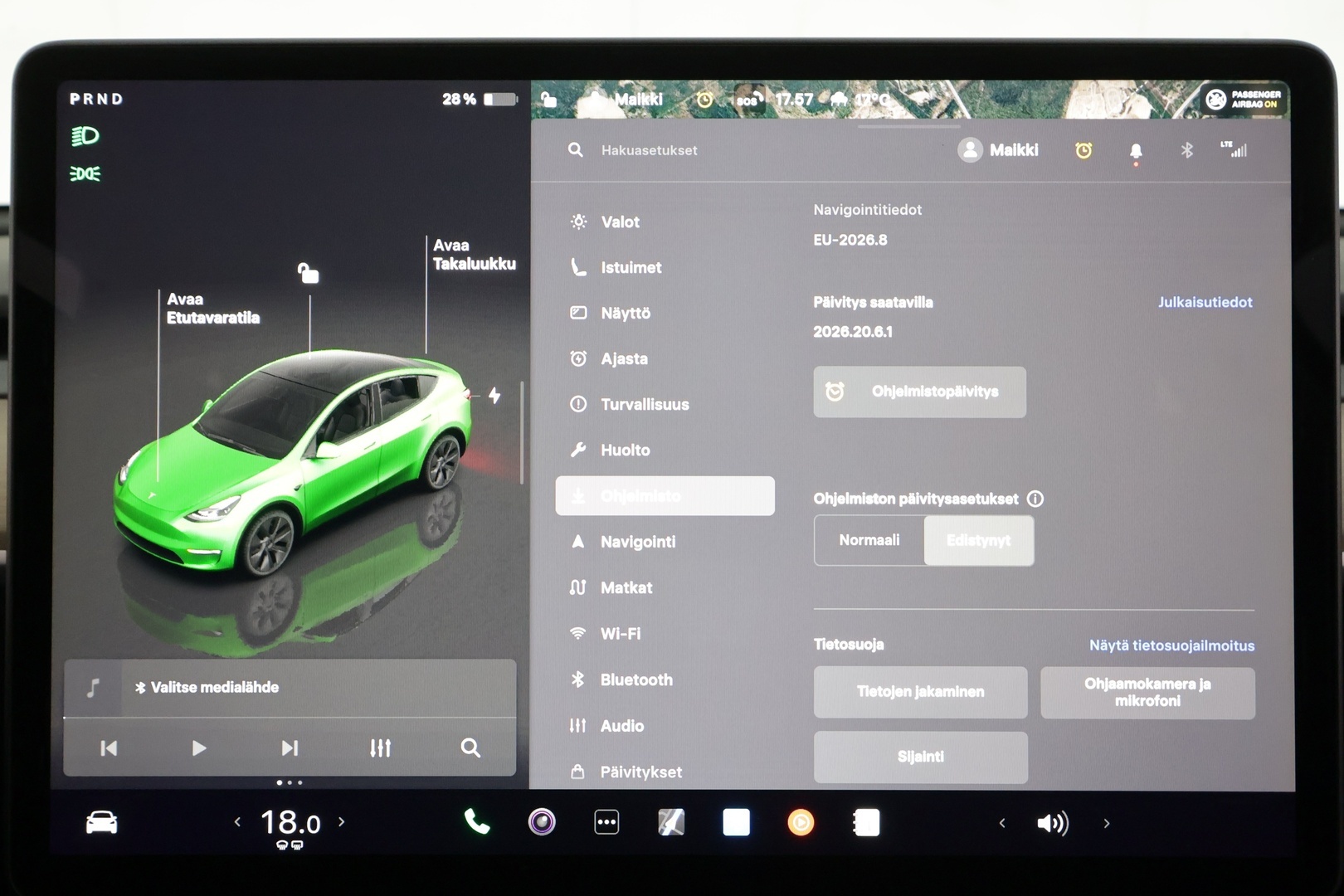Open the Bluetooth settings menu
Viewport: 1344px width, 896px height.
tap(621, 679)
